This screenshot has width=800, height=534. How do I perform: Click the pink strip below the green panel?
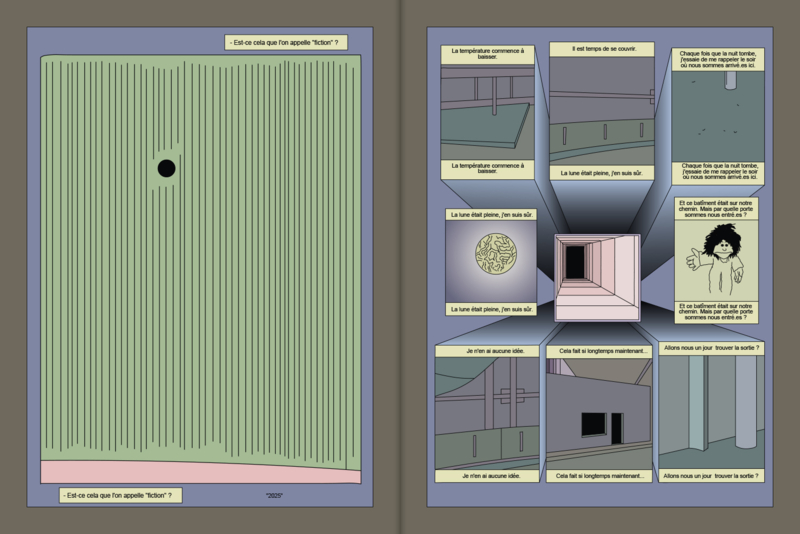tap(200, 472)
